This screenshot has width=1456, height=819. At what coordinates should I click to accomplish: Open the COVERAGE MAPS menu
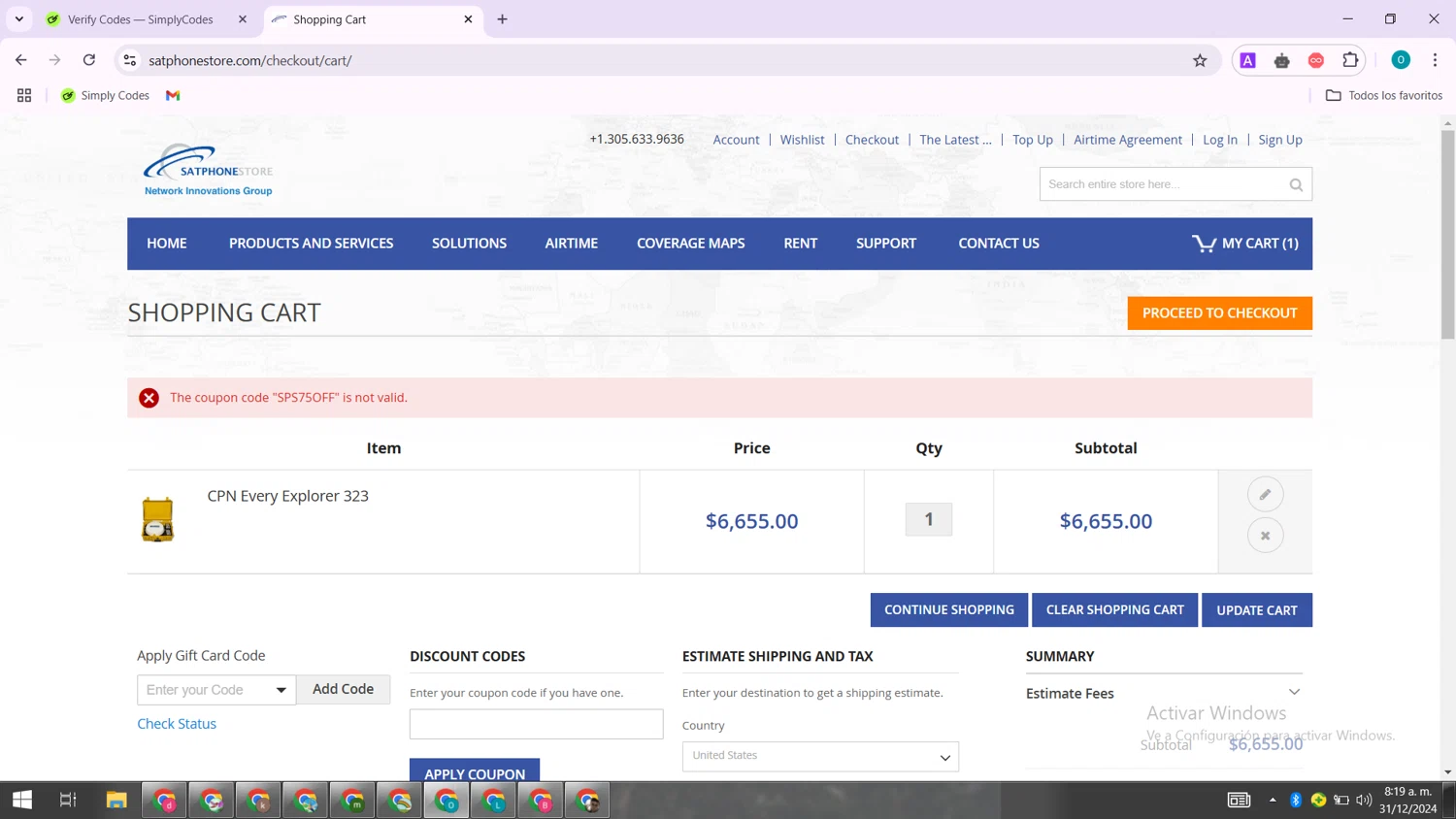pyautogui.click(x=691, y=244)
